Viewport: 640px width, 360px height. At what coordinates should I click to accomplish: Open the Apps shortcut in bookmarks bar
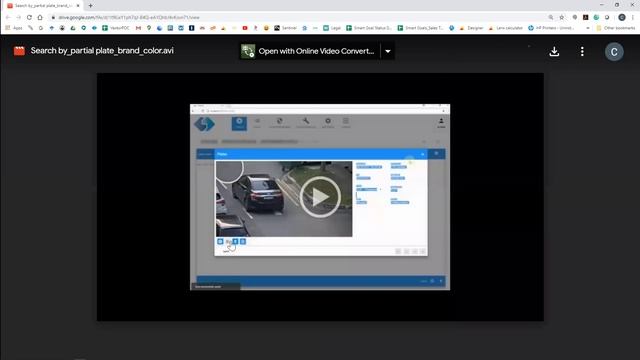coord(14,28)
